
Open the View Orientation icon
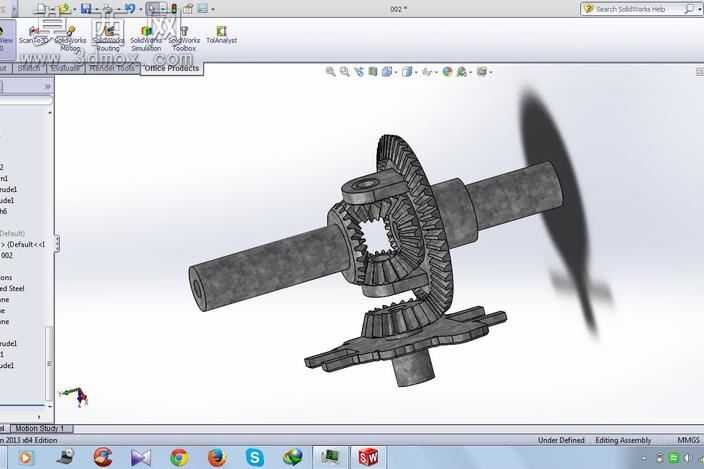pos(387,72)
